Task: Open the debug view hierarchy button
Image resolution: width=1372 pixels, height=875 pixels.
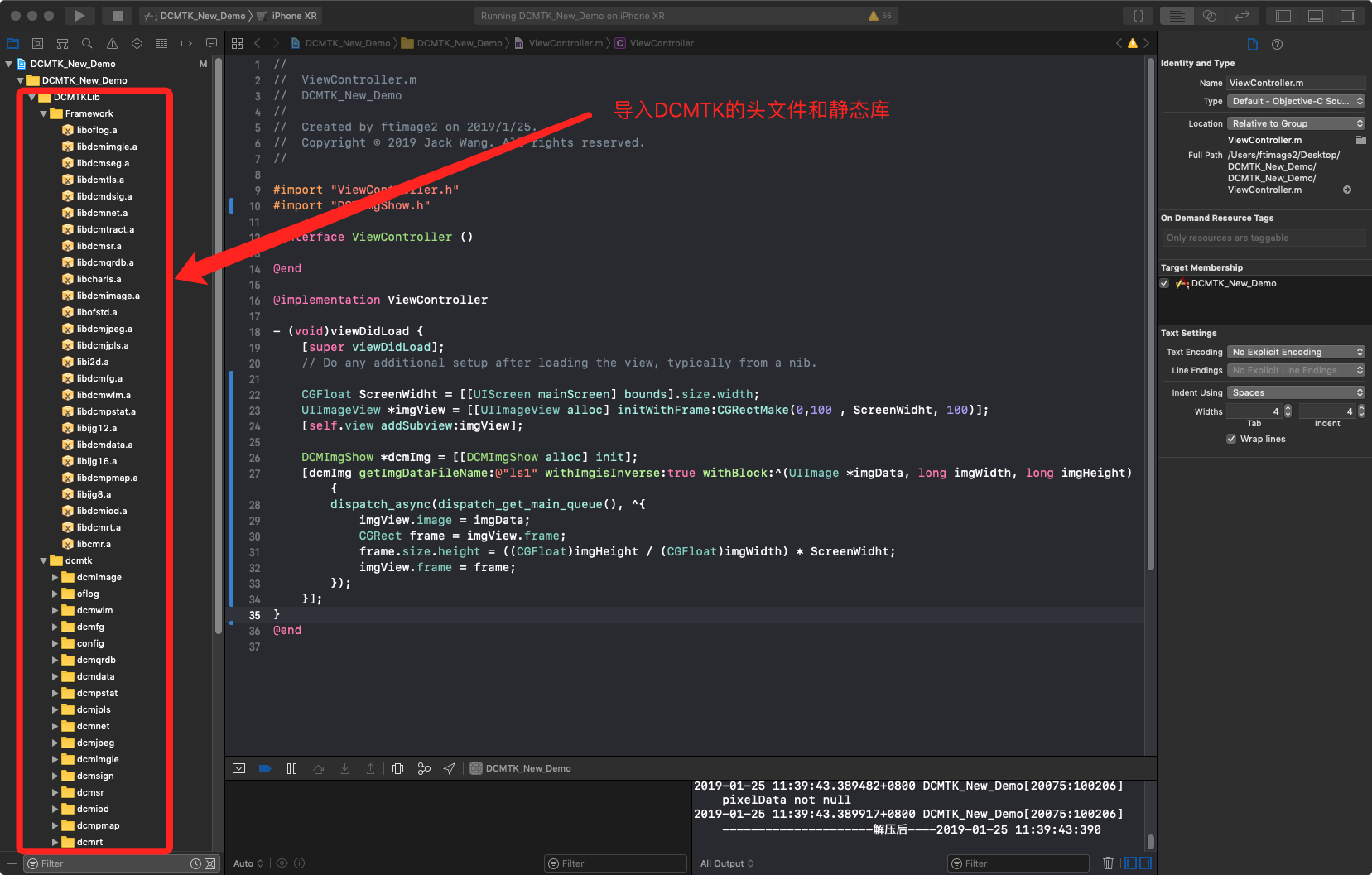Action: click(397, 768)
